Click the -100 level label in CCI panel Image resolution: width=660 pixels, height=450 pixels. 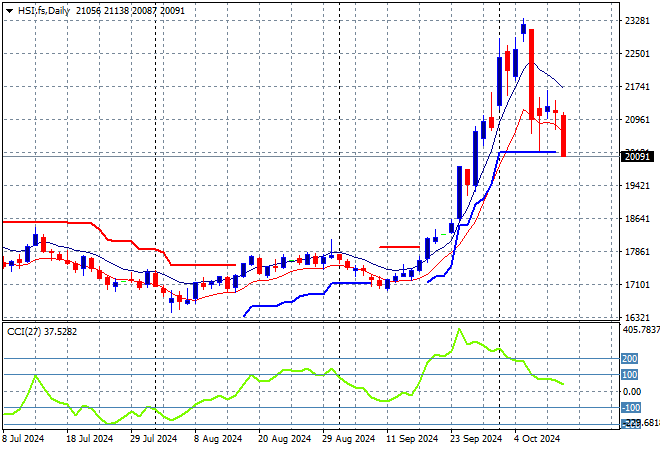(x=630, y=408)
